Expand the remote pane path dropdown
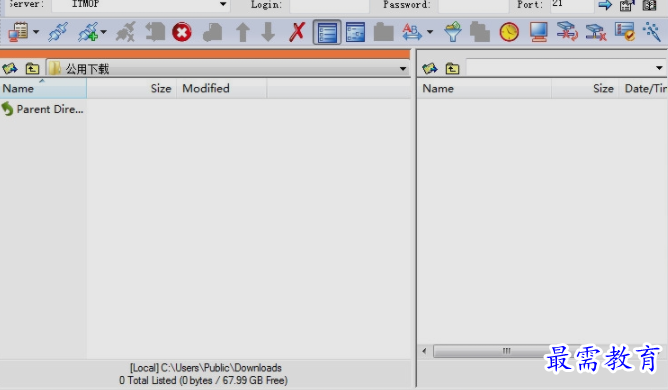The image size is (668, 390). point(659,68)
